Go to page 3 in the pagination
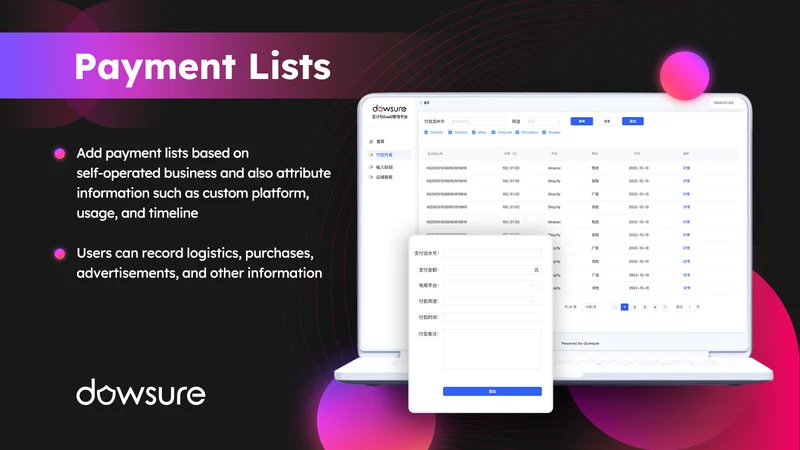 (x=645, y=307)
